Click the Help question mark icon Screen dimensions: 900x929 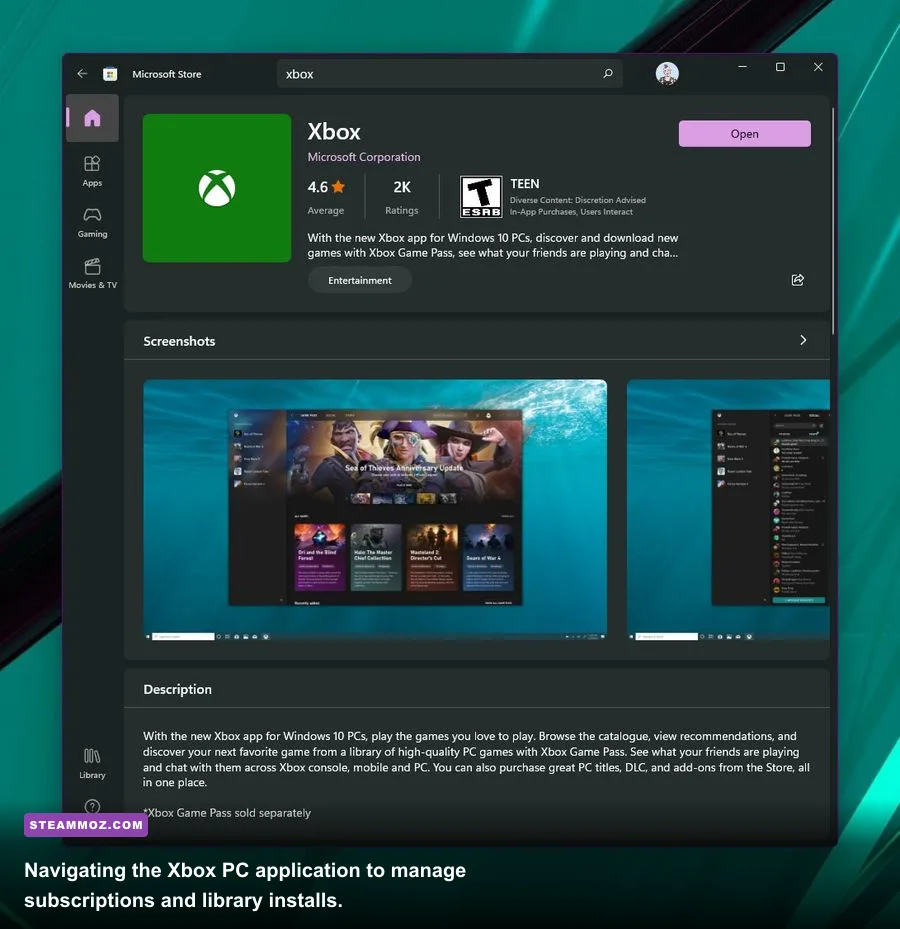[x=92, y=806]
